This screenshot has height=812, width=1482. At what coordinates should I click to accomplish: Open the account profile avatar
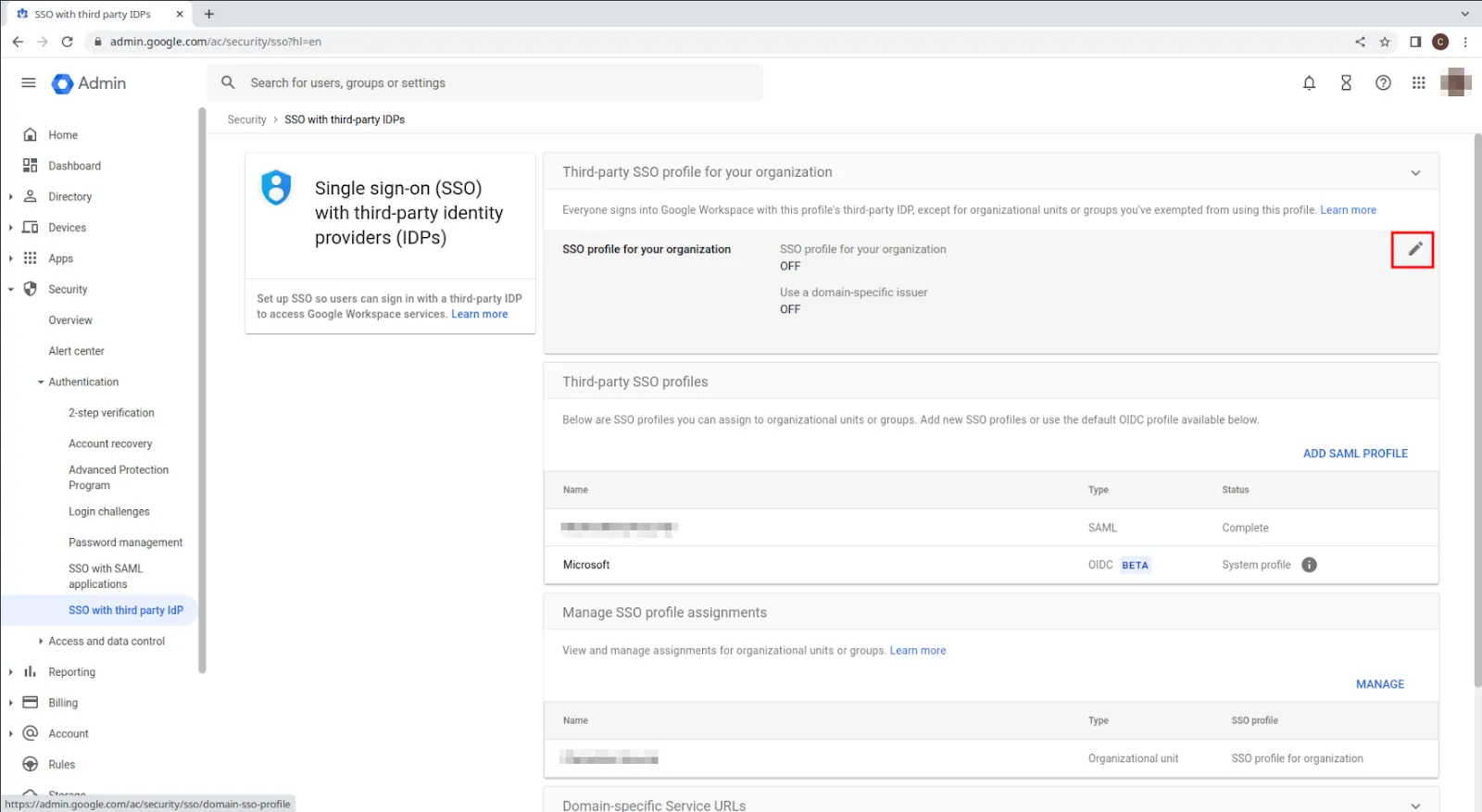(1455, 82)
